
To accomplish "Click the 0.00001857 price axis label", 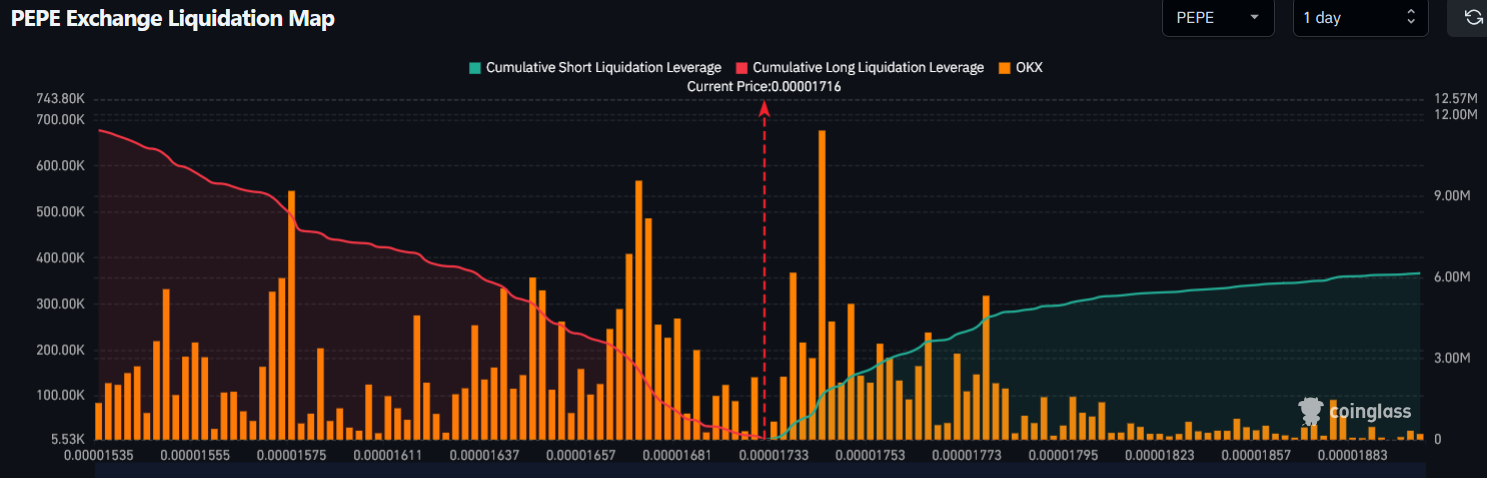I will (x=1258, y=455).
